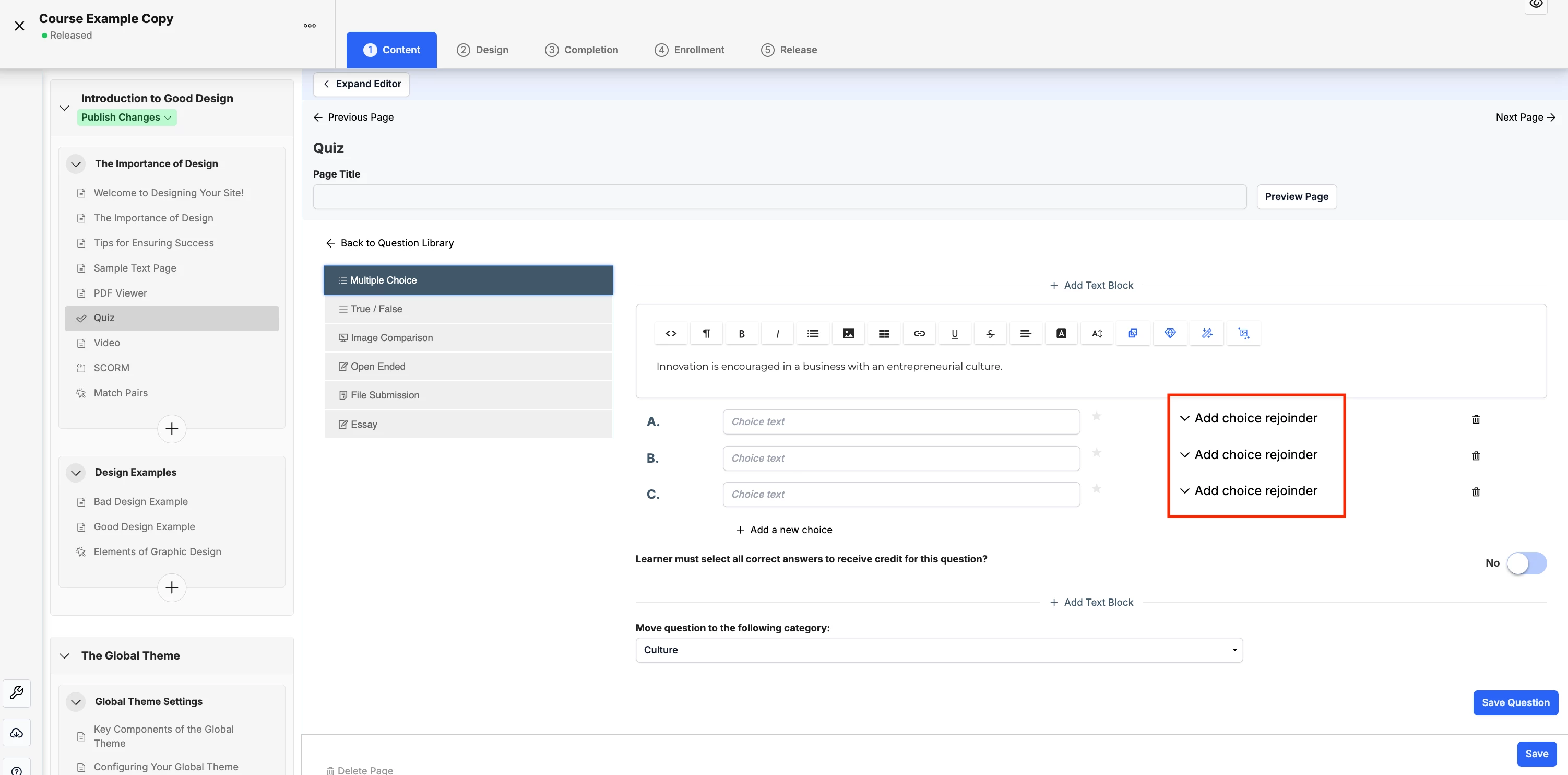1568x775 pixels.
Task: Mark choice A as correct with star
Action: [x=1096, y=416]
